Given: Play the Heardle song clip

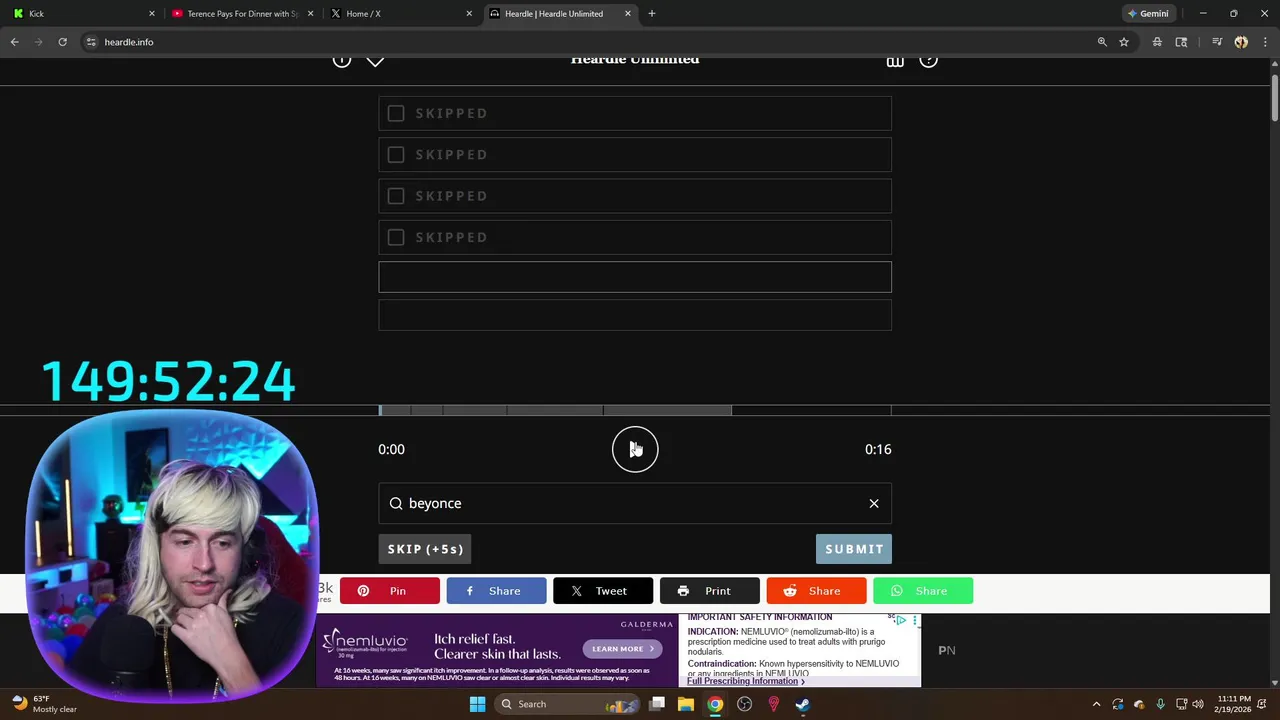Looking at the screenshot, I should click(x=635, y=449).
